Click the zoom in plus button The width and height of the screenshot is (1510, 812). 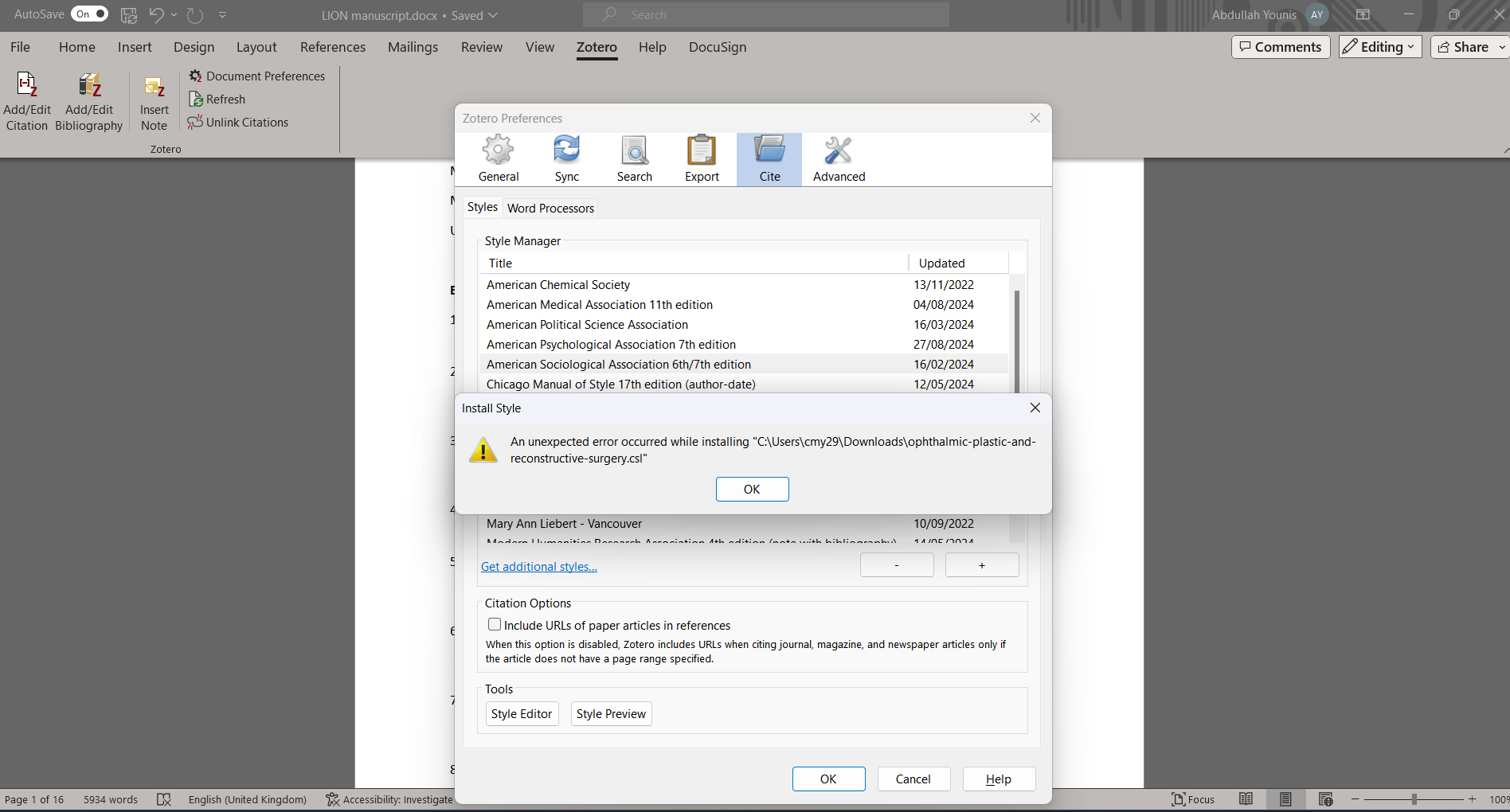pos(1472,799)
